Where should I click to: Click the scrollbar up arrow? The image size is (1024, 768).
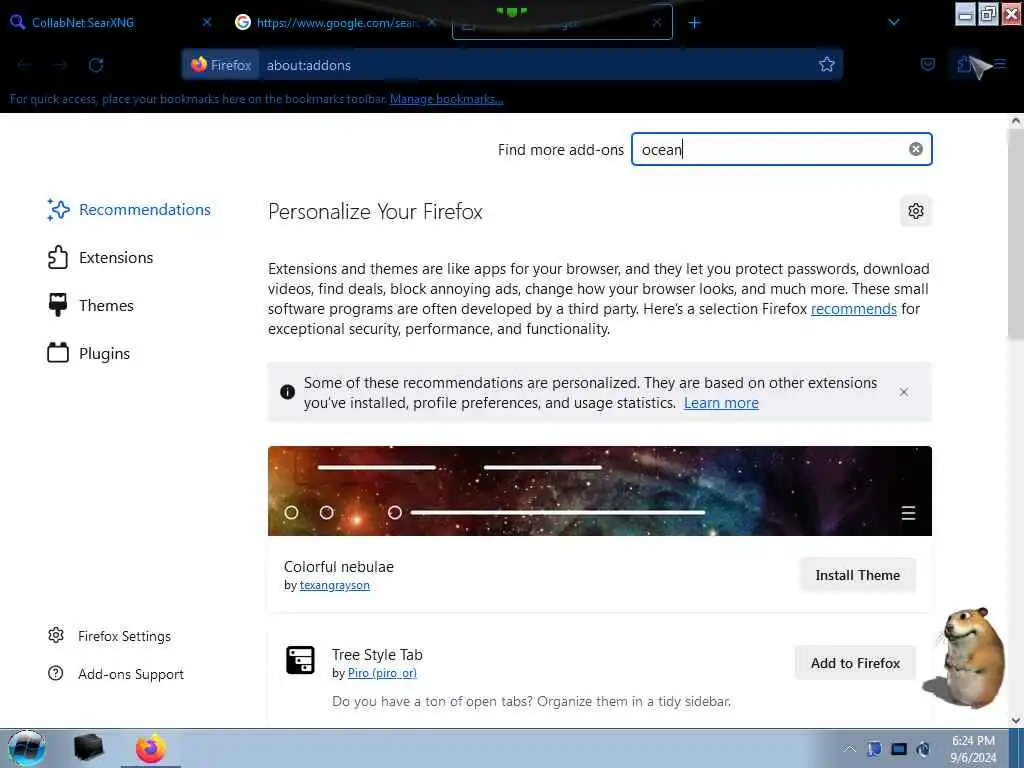[1016, 121]
